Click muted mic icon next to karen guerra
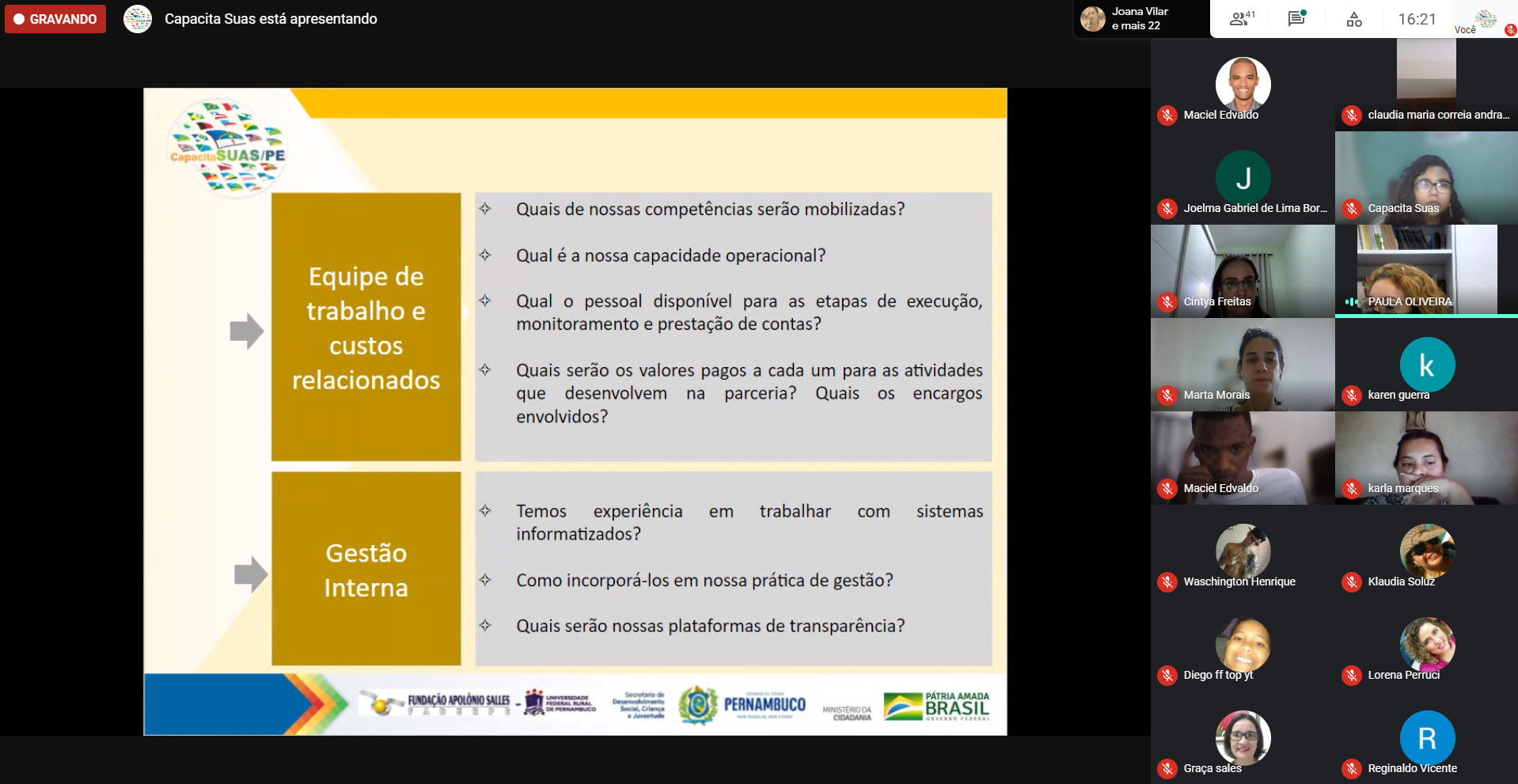The height and width of the screenshot is (784, 1518). [x=1352, y=395]
